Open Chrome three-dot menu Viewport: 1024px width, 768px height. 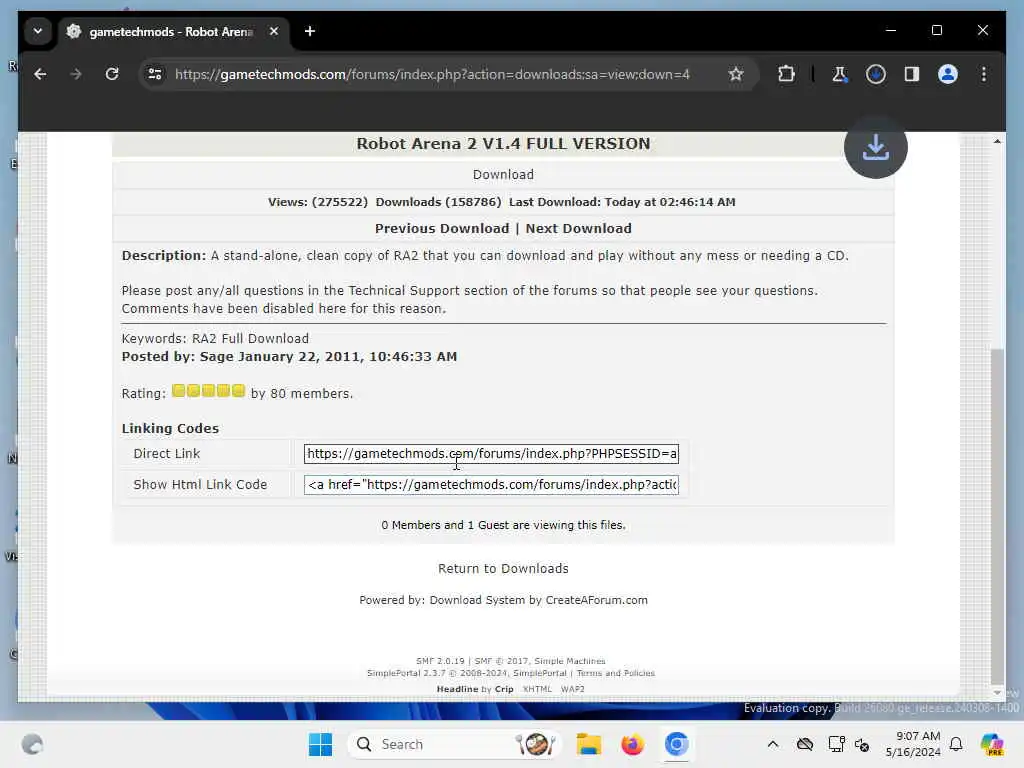tap(984, 74)
